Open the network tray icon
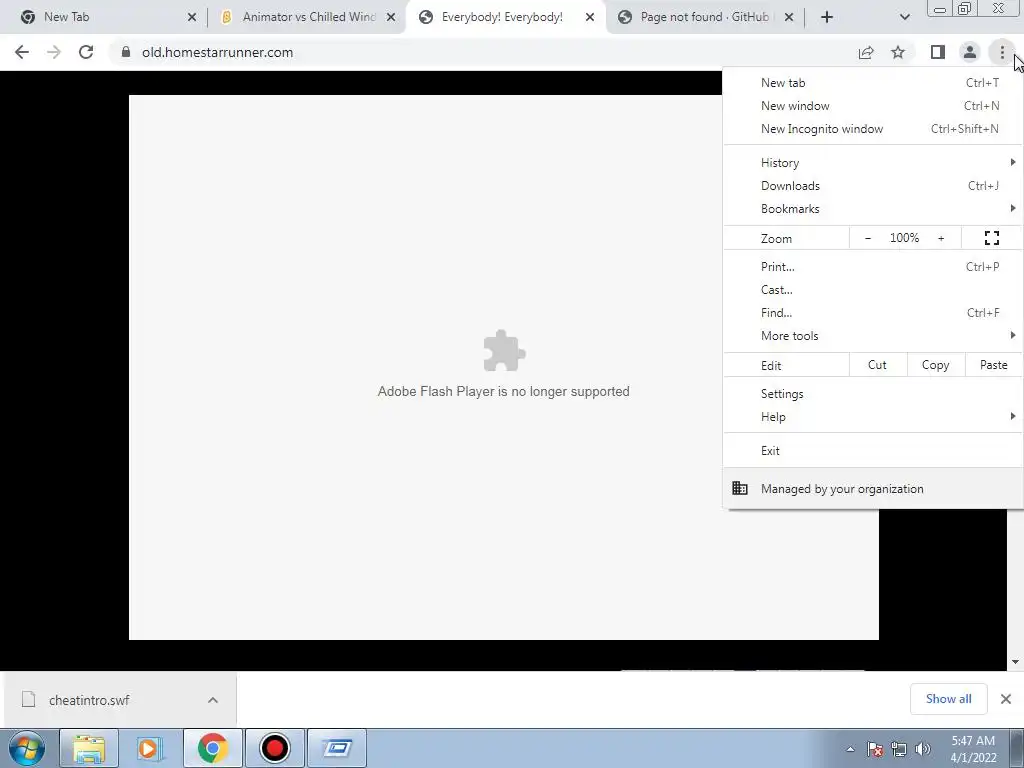This screenshot has height=768, width=1024. 899,749
